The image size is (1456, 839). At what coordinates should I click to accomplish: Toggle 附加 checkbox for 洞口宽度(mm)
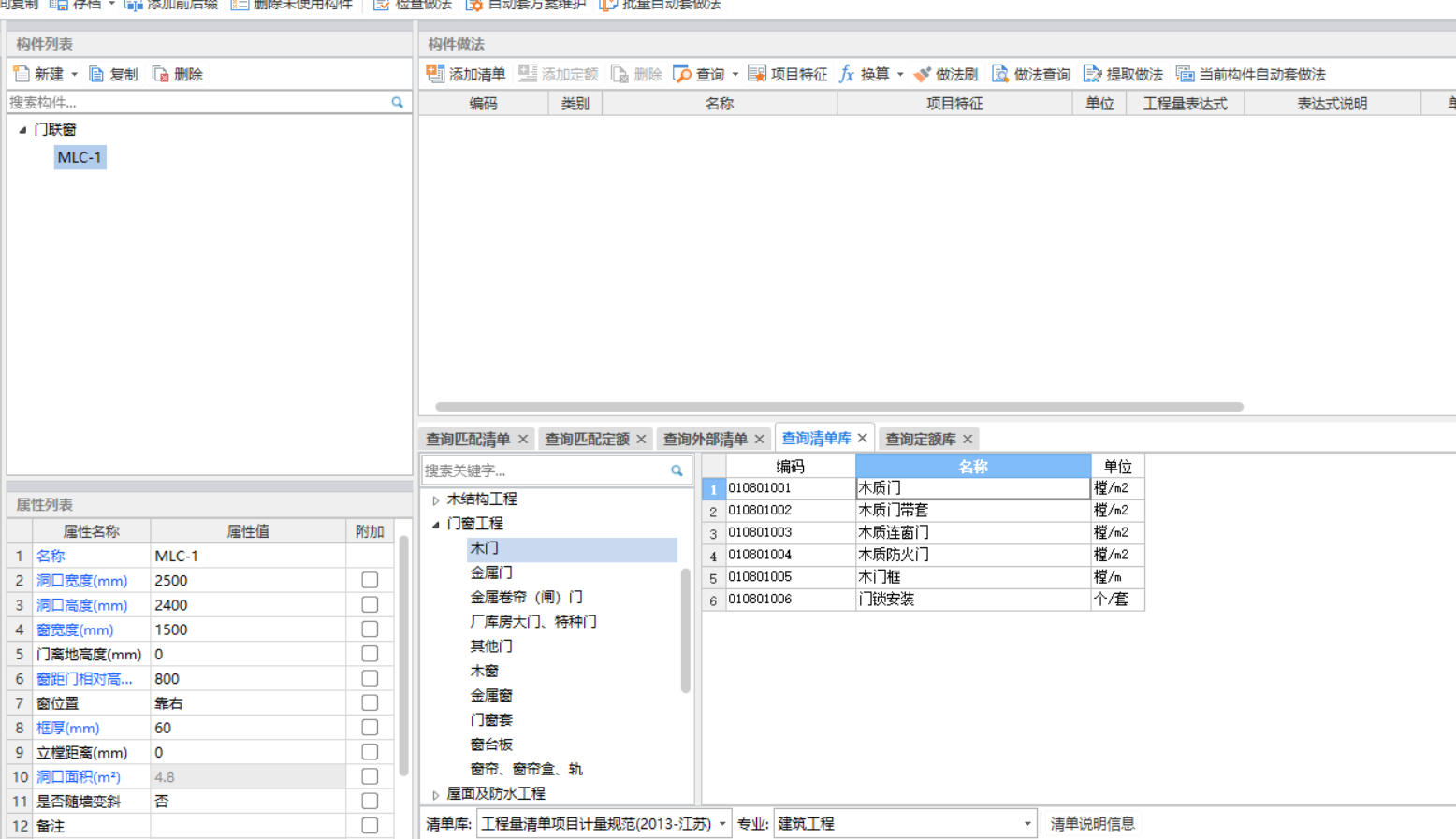370,580
